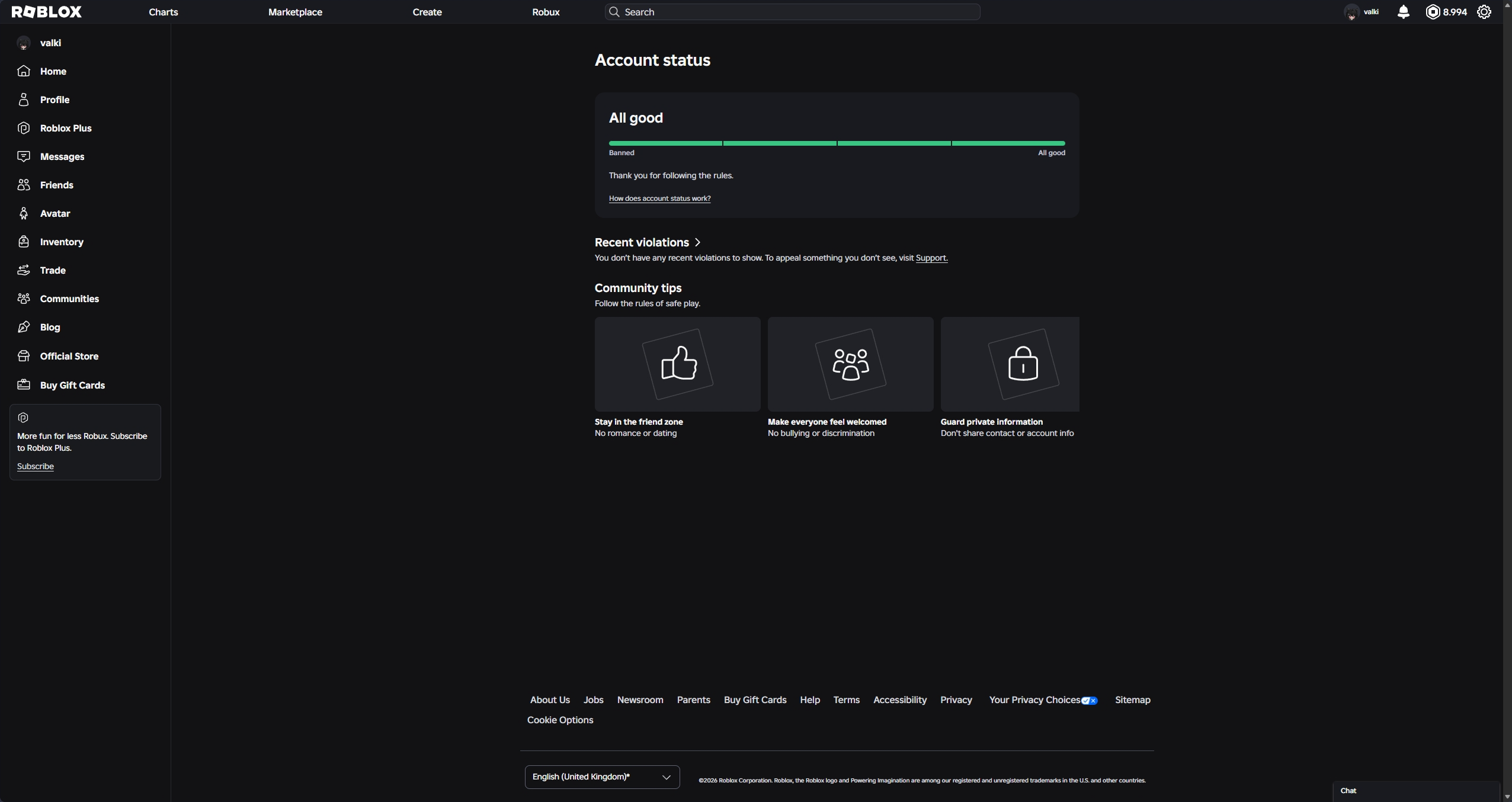1512x802 pixels.
Task: Click the magnifier icon in search bar
Action: (x=614, y=12)
